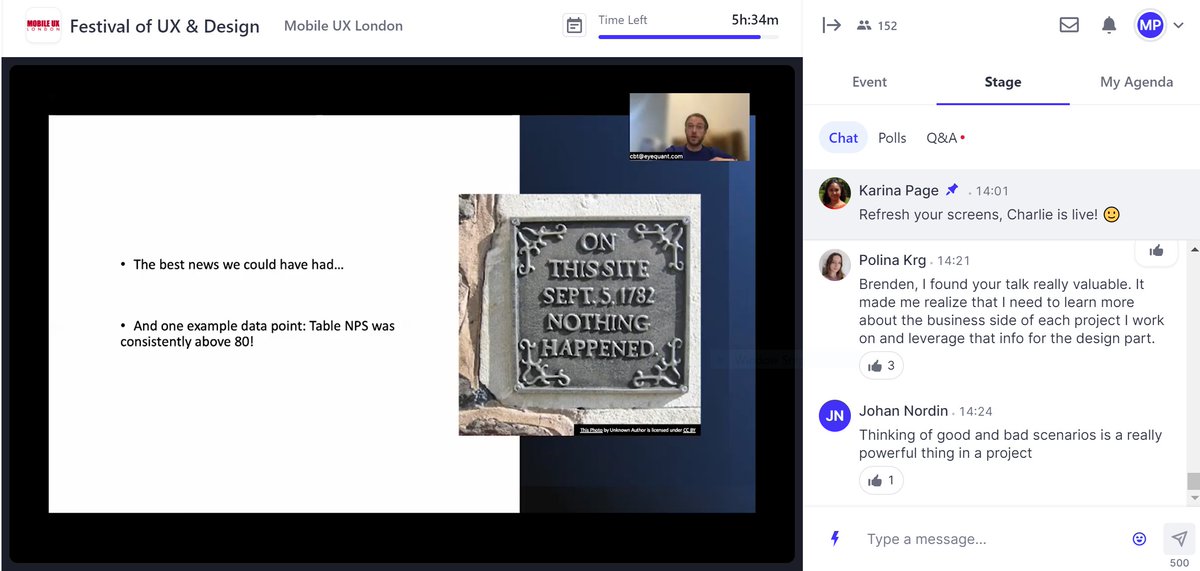
Task: Switch to the Event tab
Action: pos(869,82)
